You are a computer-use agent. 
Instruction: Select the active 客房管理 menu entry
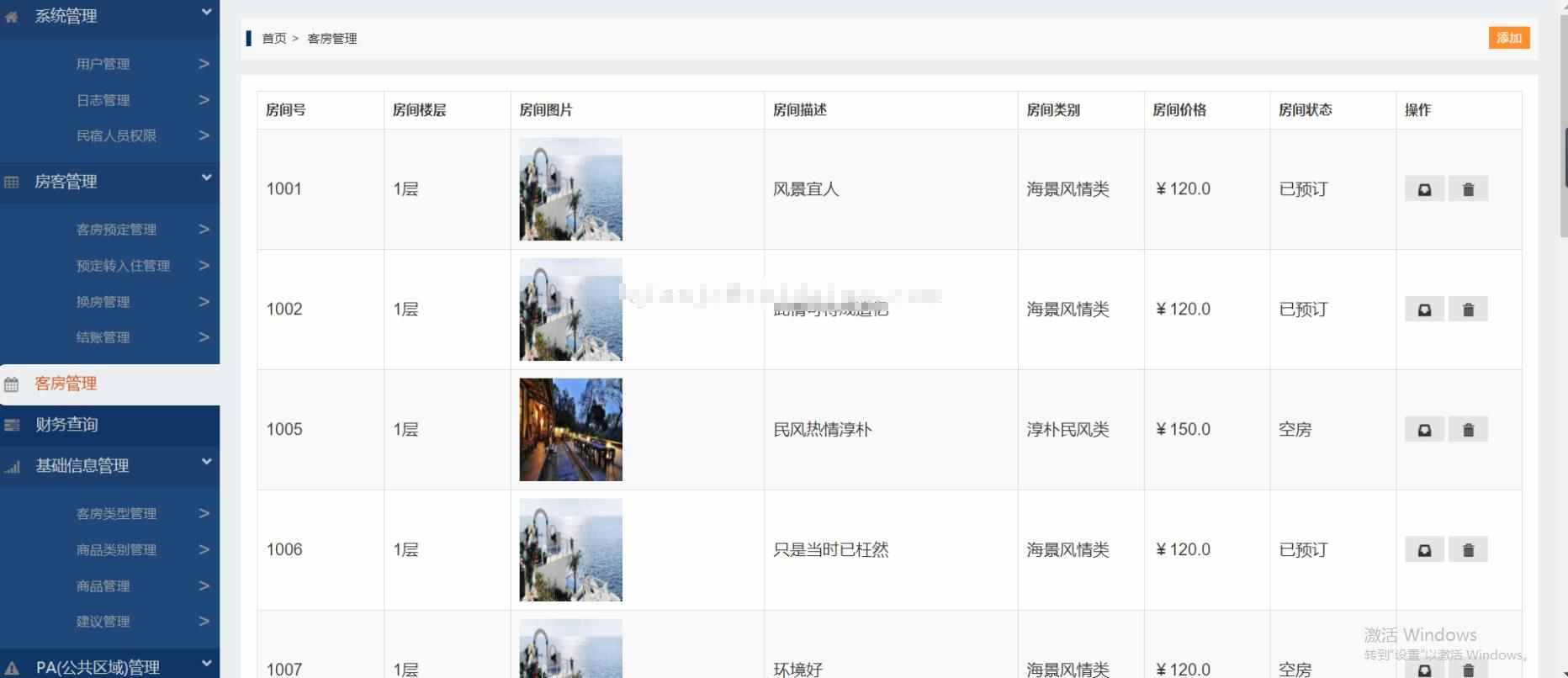click(x=109, y=384)
